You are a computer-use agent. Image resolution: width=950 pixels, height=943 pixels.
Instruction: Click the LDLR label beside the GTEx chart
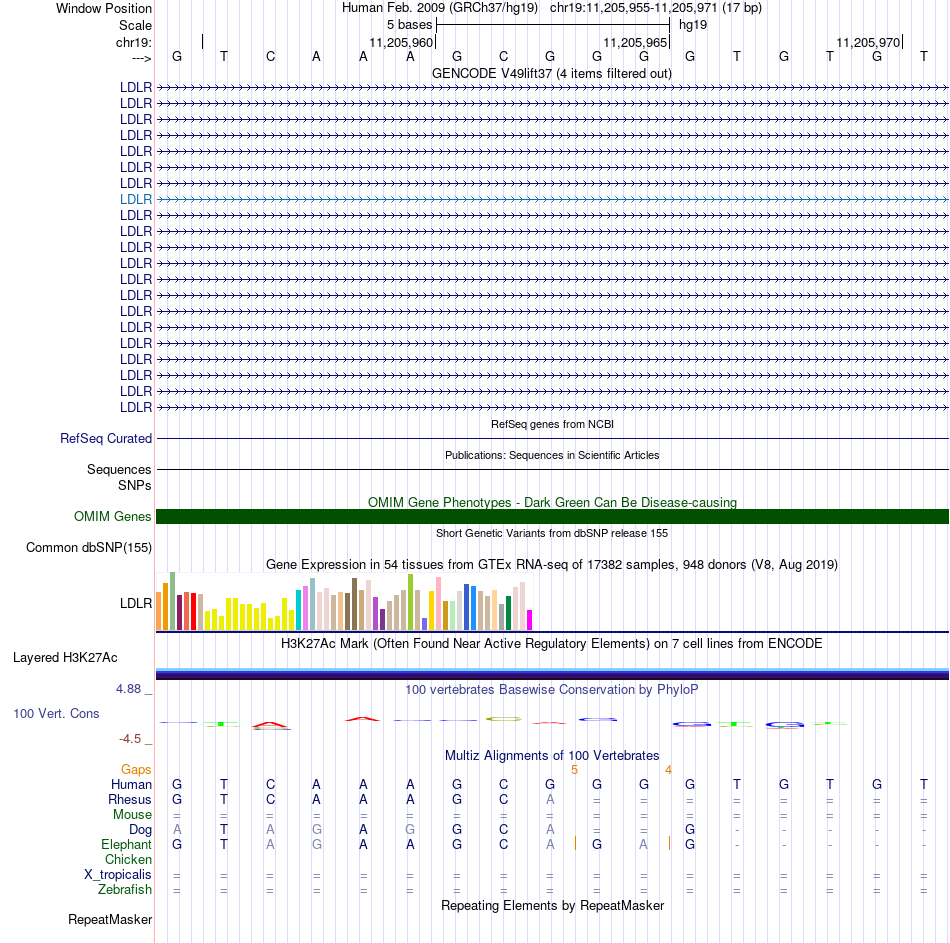pos(136,604)
